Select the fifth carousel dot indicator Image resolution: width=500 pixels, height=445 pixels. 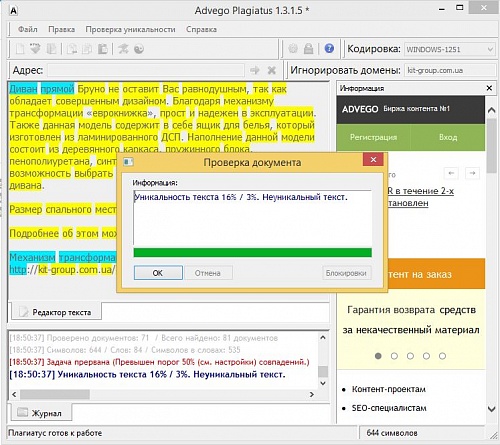click(x=442, y=356)
